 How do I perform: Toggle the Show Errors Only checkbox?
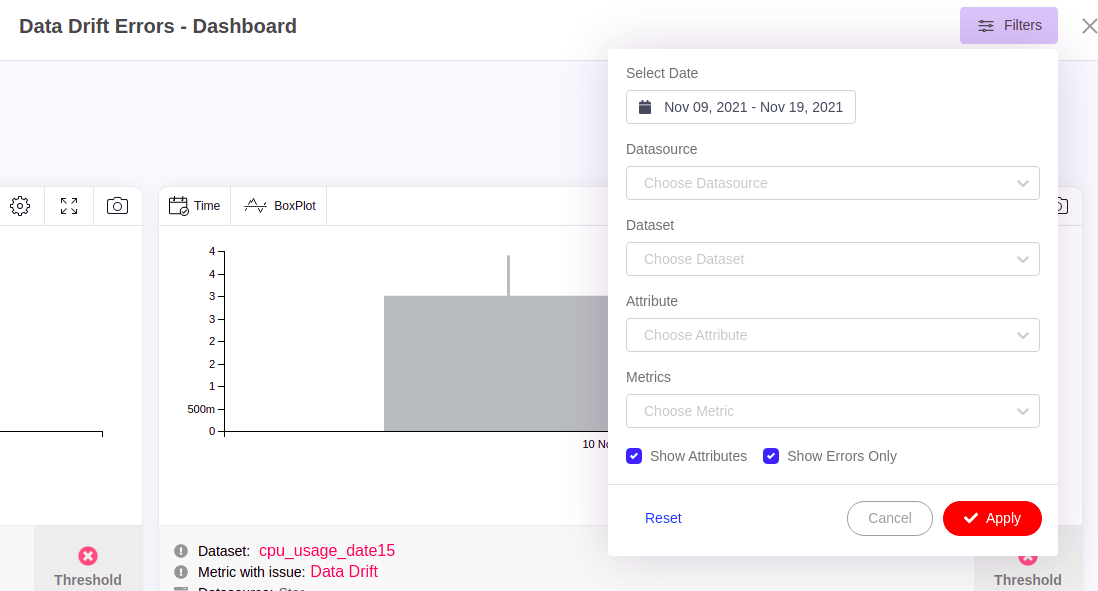[x=771, y=456]
